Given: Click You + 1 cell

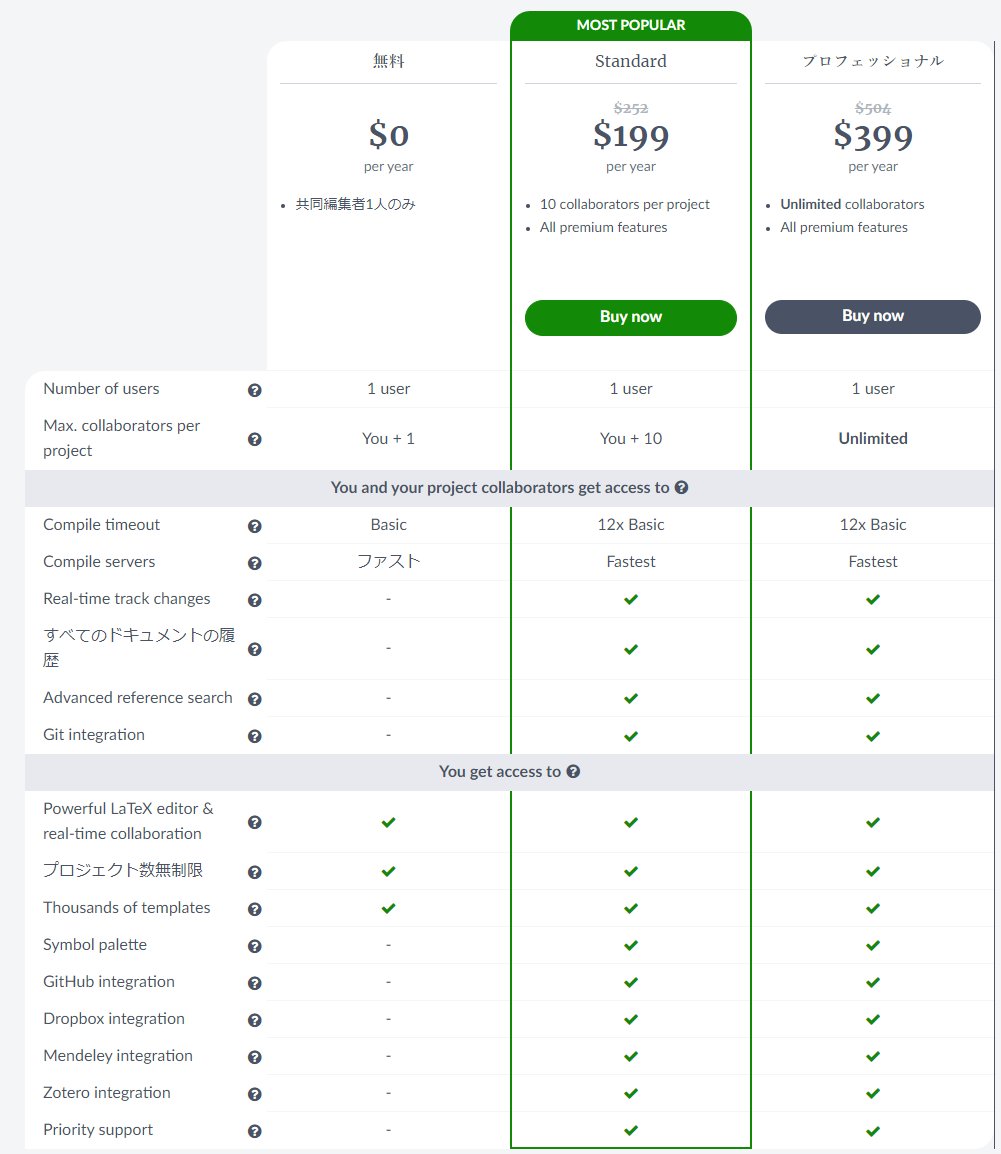Looking at the screenshot, I should point(389,439).
